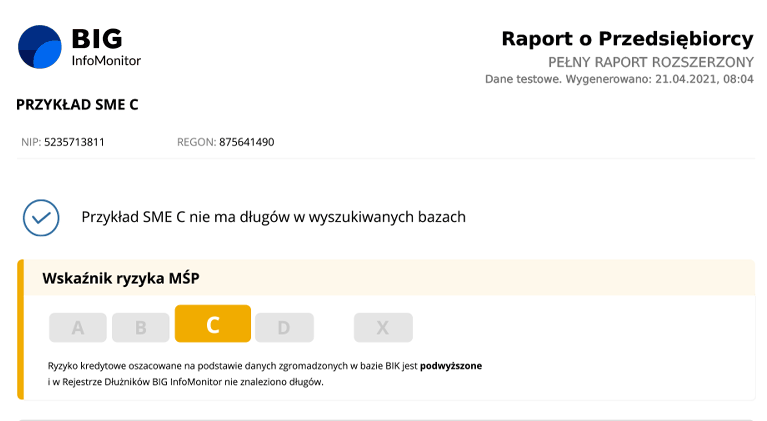This screenshot has height=421, width=767.
Task: Click the BIG InfoMonitor blue circle logo
Action: click(x=40, y=47)
